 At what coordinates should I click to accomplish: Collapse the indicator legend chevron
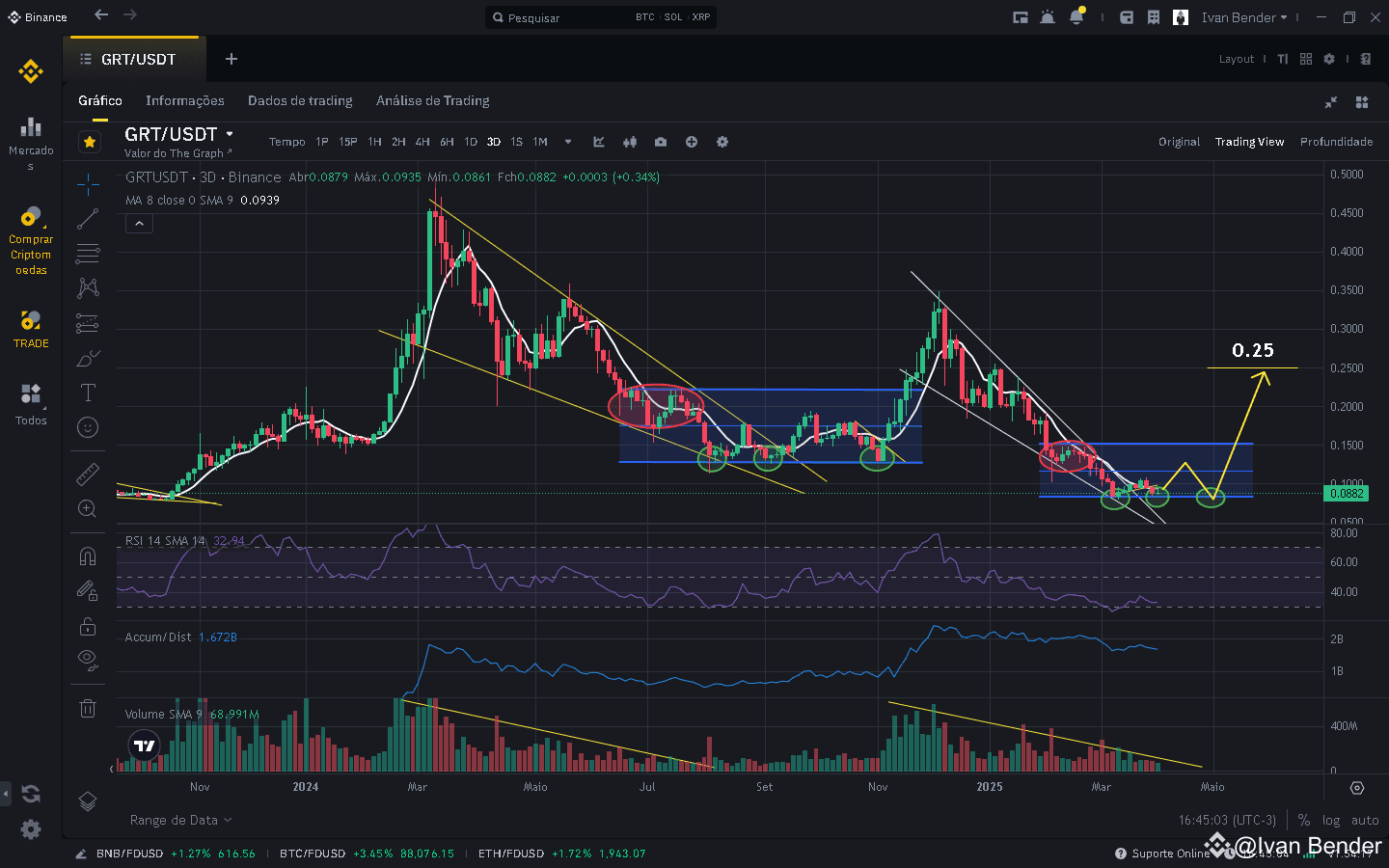pos(139,224)
